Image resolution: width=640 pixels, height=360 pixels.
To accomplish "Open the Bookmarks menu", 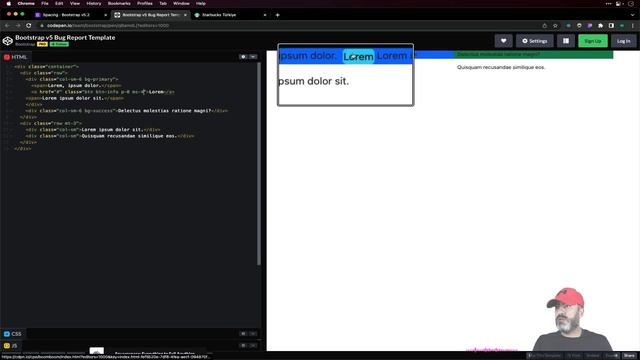I will click(119, 3).
